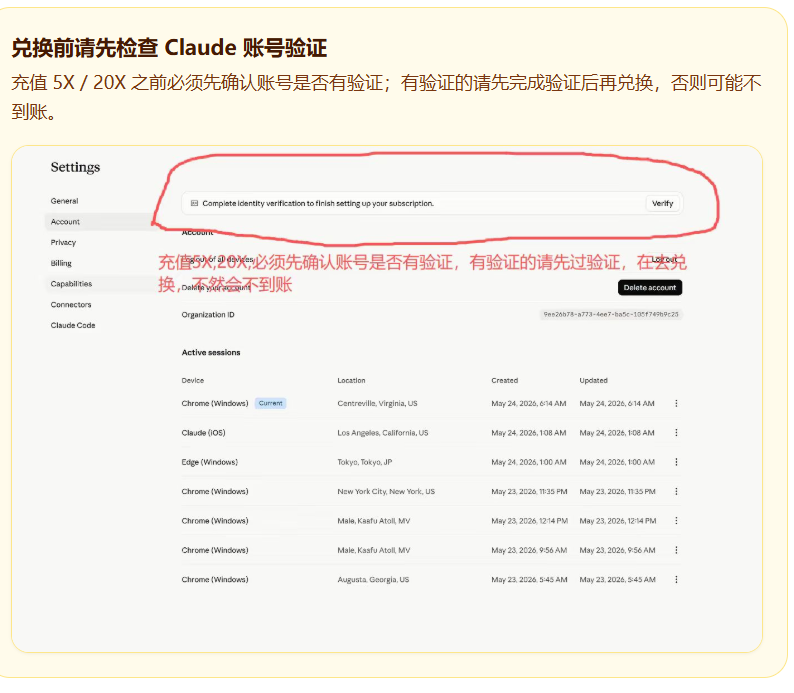Click the settings screenshot thumbnail

[387, 399]
